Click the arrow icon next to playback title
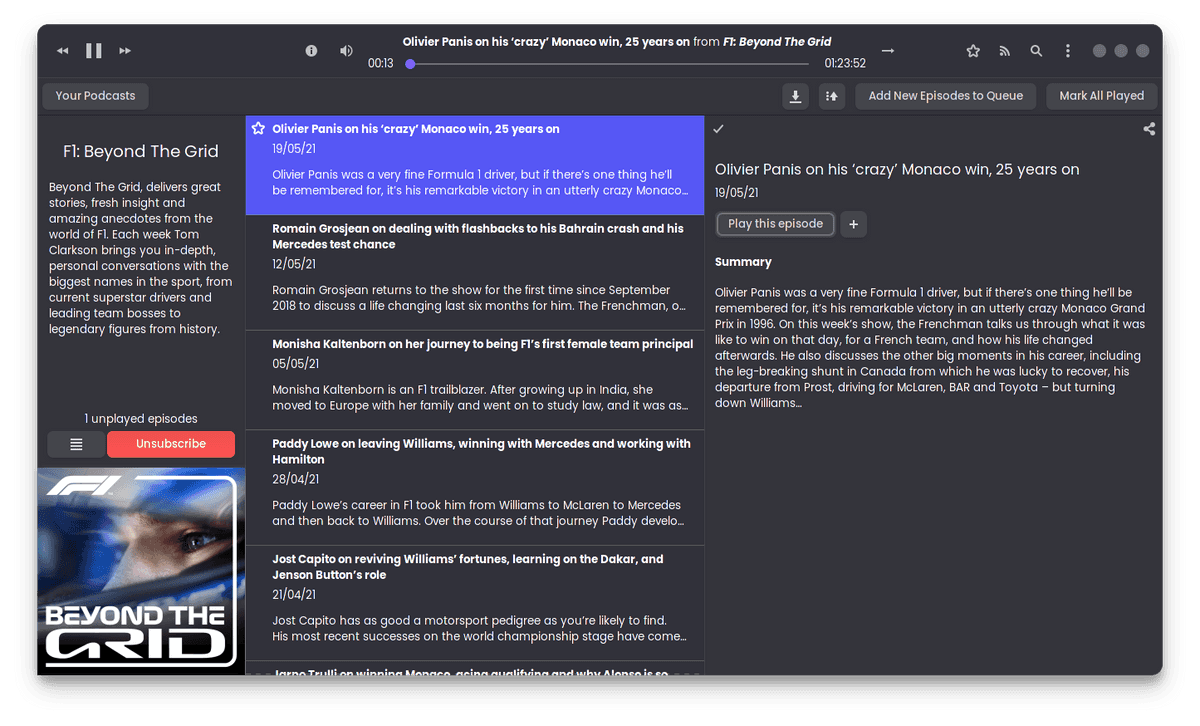 coord(888,50)
